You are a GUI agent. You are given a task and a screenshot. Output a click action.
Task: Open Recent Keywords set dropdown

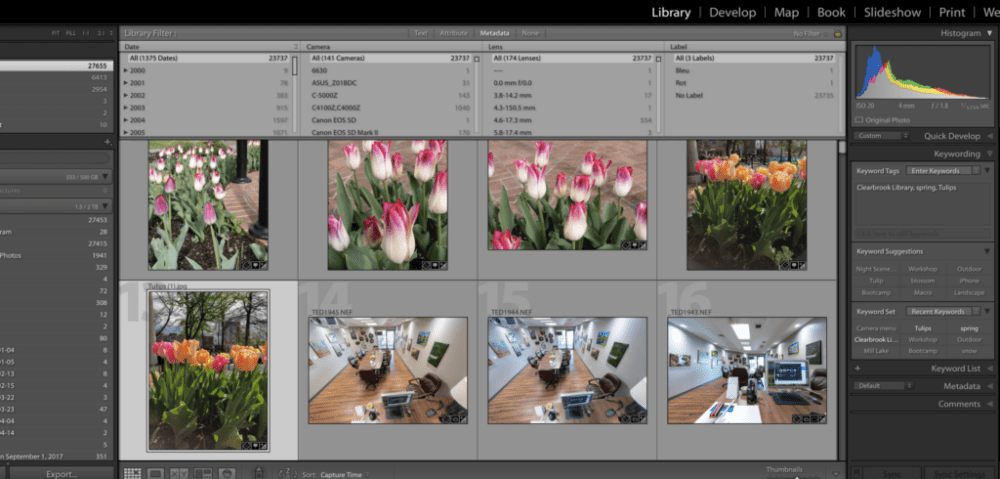click(945, 311)
